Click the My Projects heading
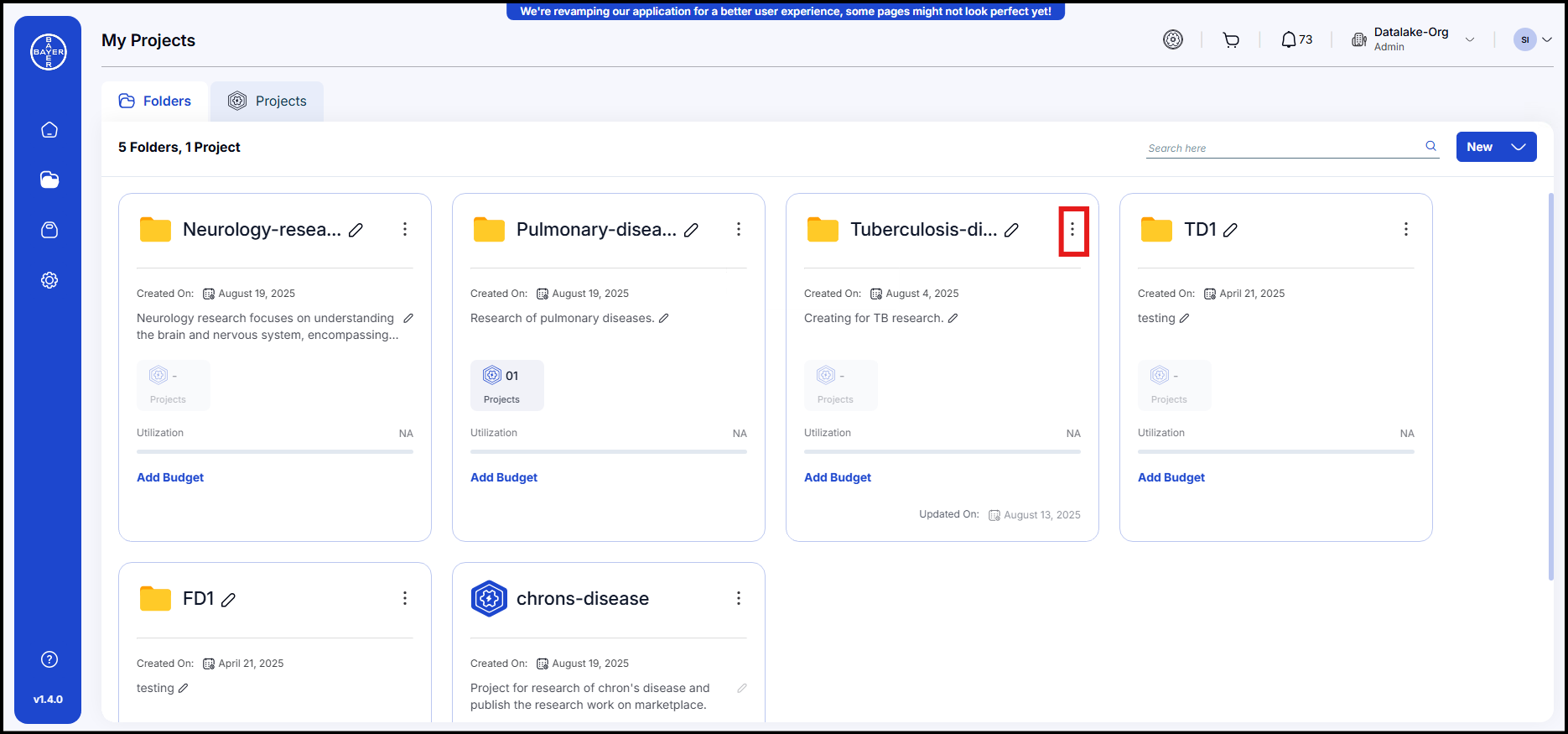The image size is (1568, 734). [x=148, y=40]
